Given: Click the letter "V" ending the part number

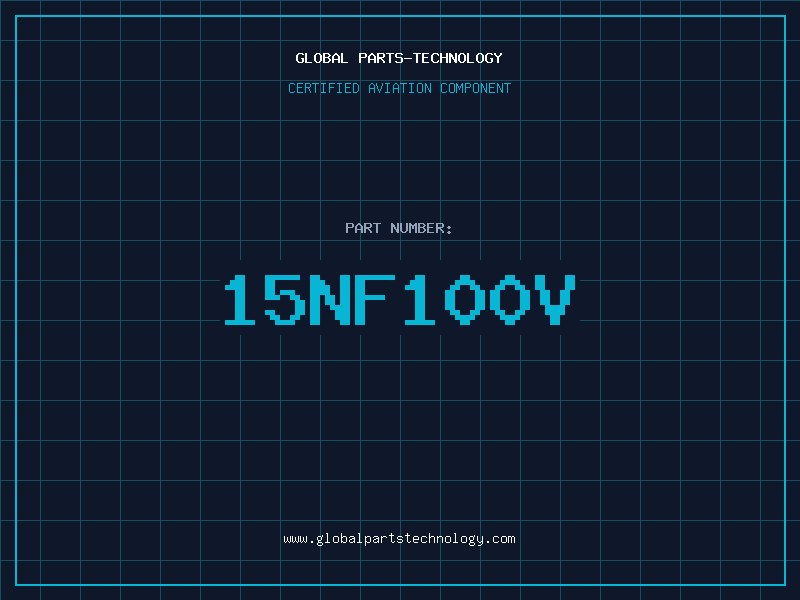Looking at the screenshot, I should click(555, 300).
